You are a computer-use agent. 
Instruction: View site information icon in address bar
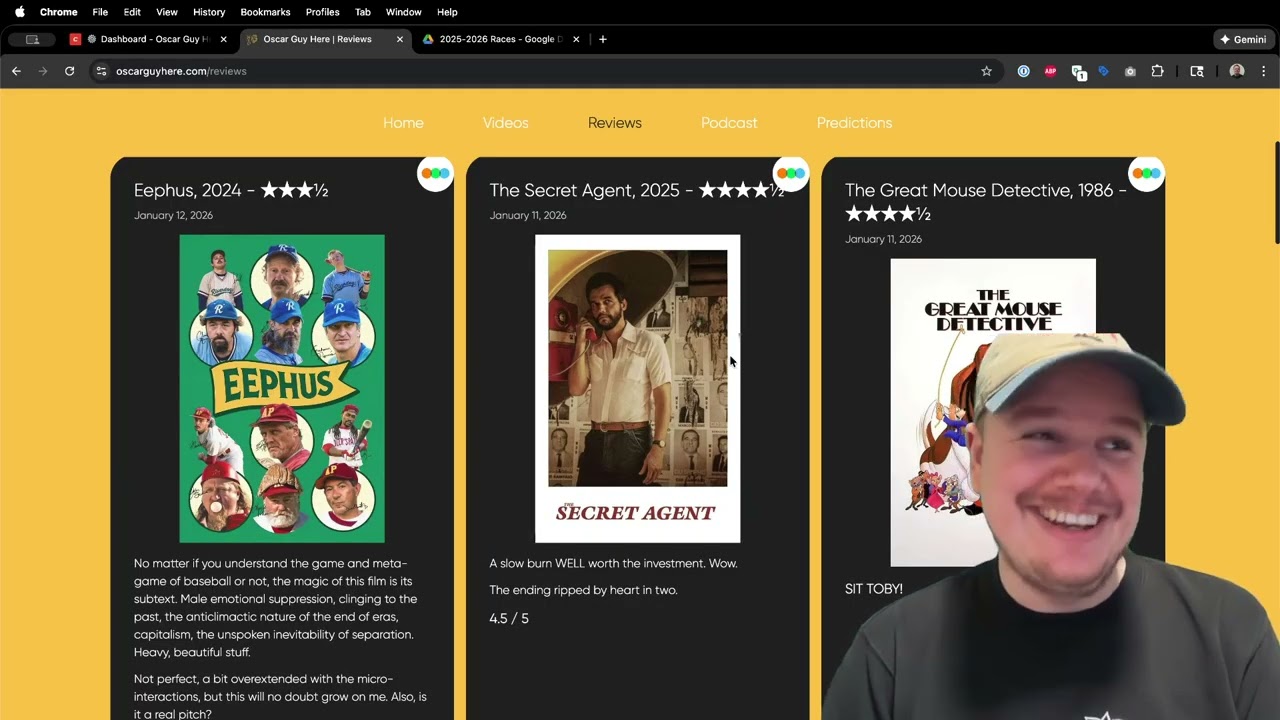(101, 71)
